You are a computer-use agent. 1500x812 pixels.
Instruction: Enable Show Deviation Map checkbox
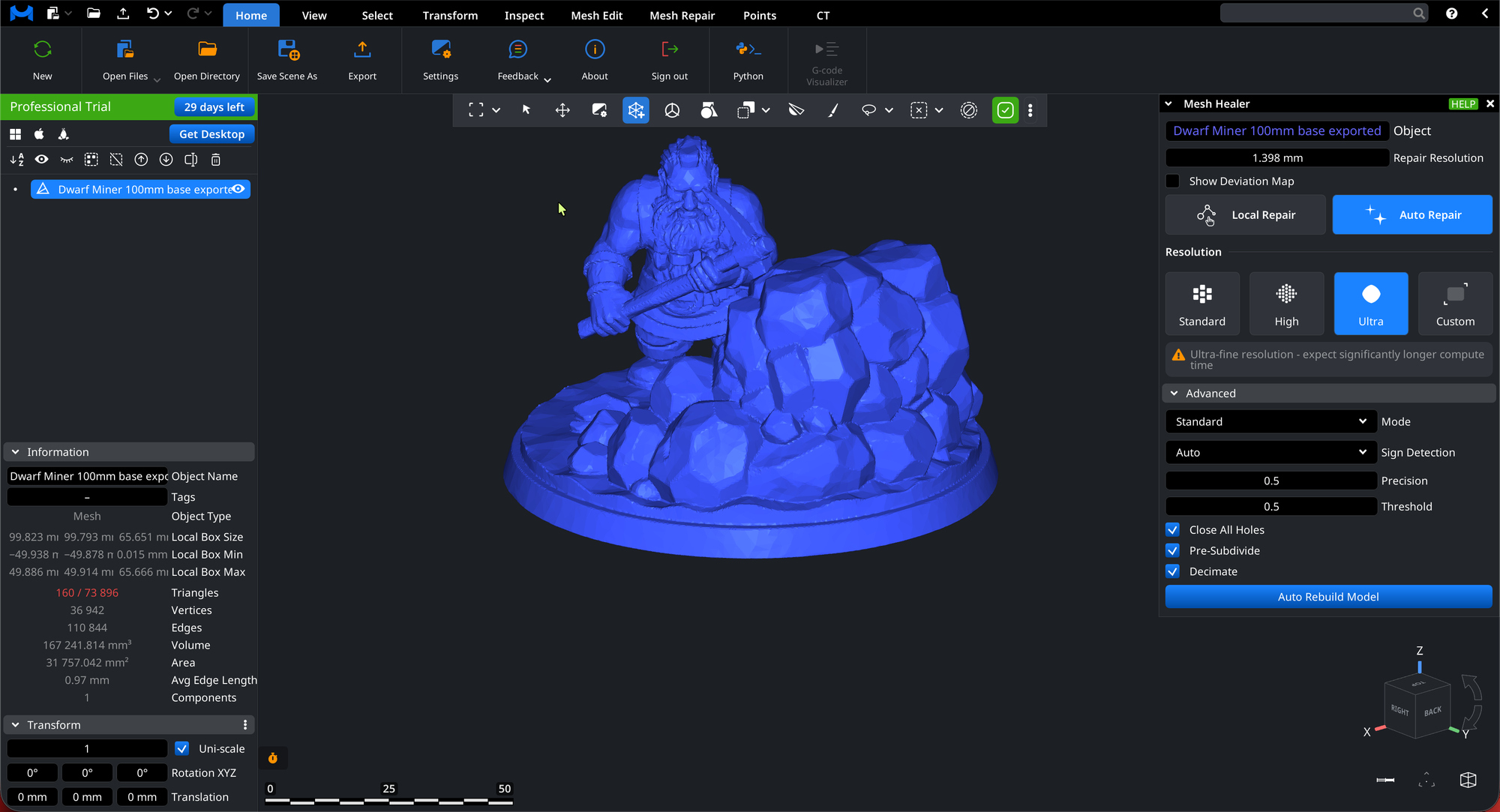click(x=1173, y=181)
